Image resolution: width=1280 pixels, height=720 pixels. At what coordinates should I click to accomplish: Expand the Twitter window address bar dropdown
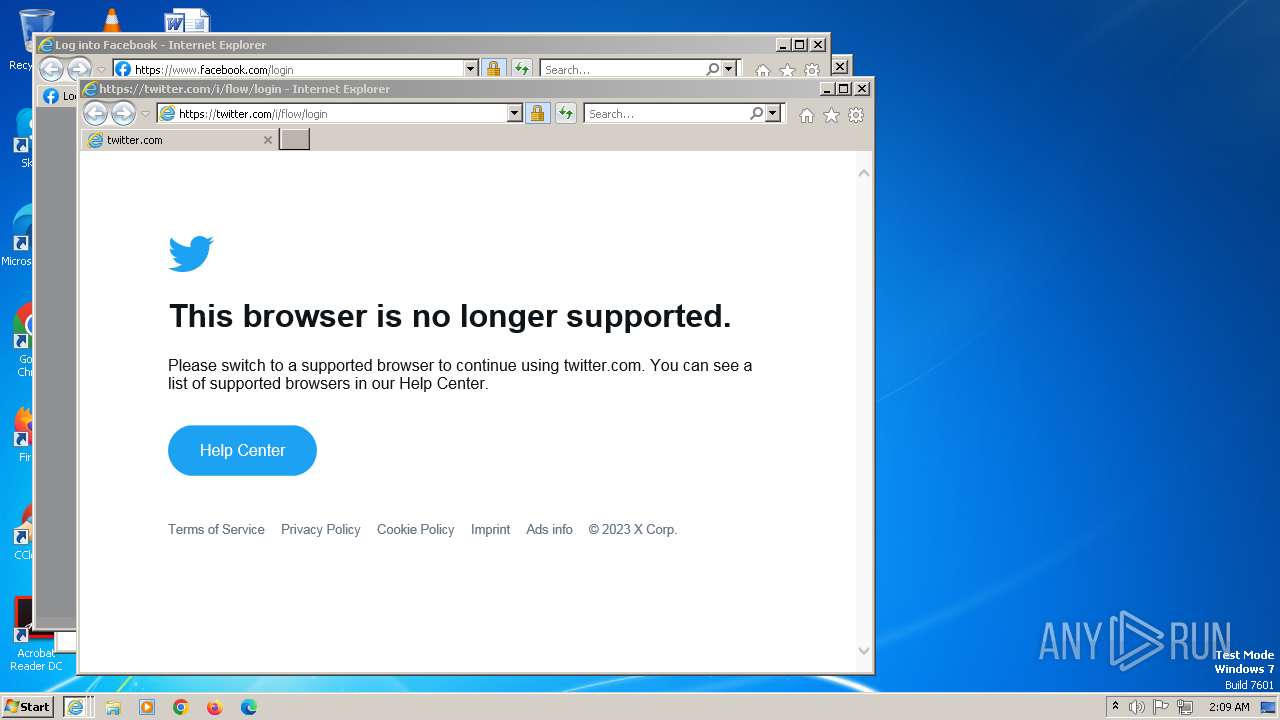click(515, 114)
